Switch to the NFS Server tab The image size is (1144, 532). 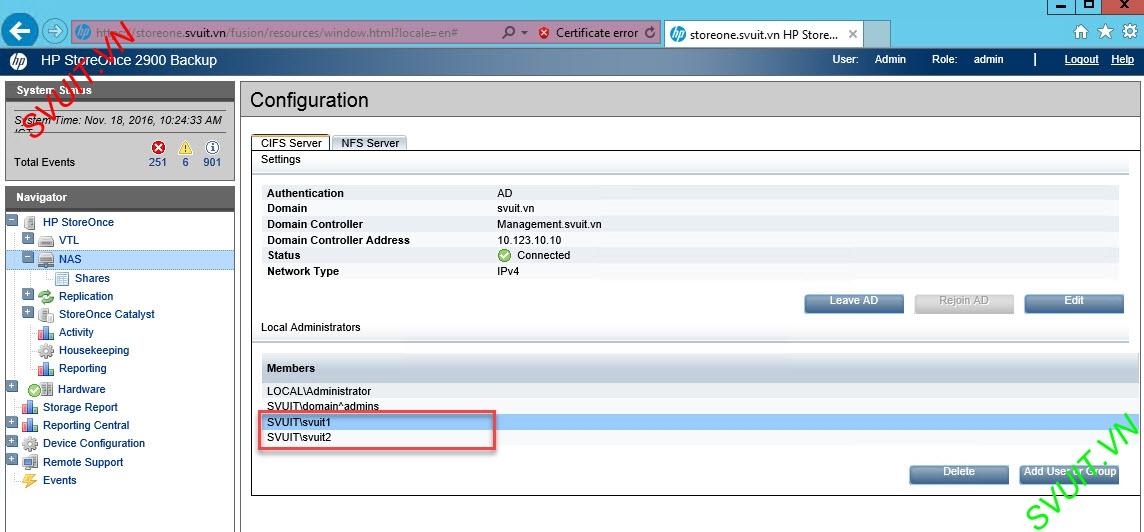click(x=370, y=143)
